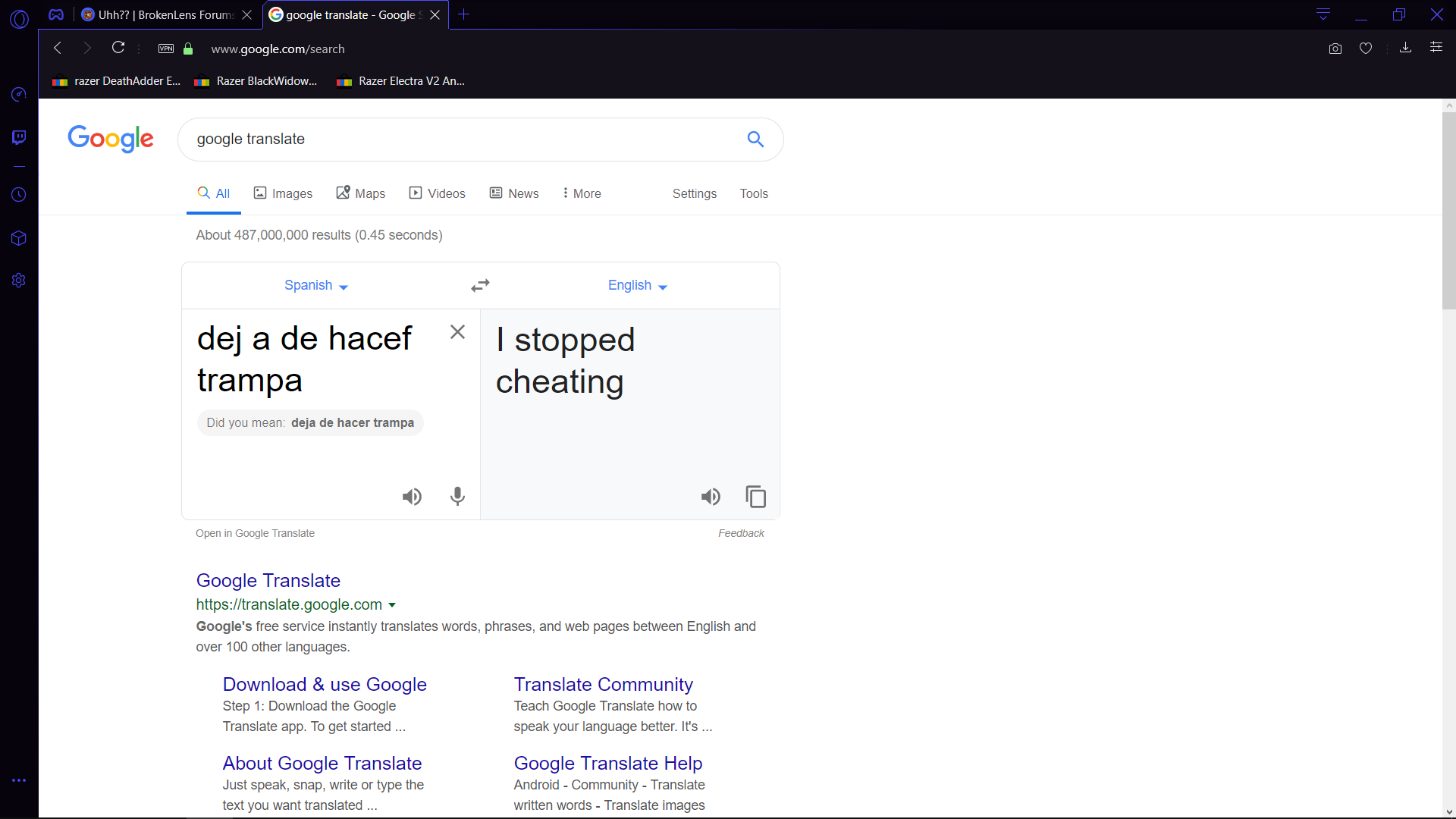Click the address bar URL

(278, 49)
